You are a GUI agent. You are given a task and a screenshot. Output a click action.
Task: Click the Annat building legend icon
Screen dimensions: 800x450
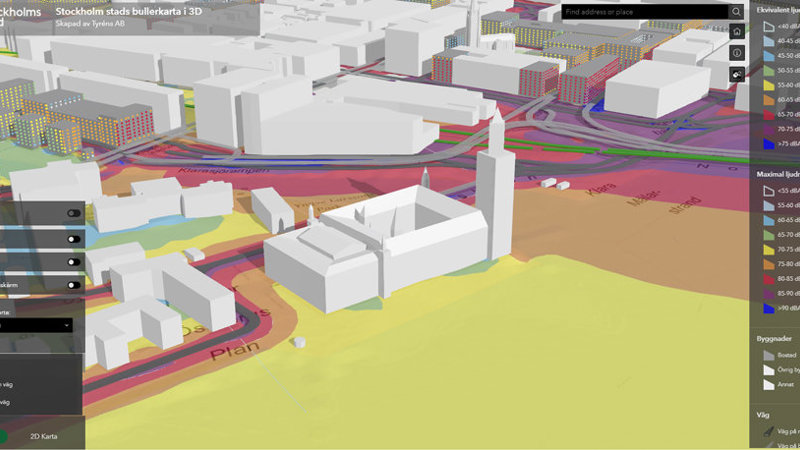point(768,384)
